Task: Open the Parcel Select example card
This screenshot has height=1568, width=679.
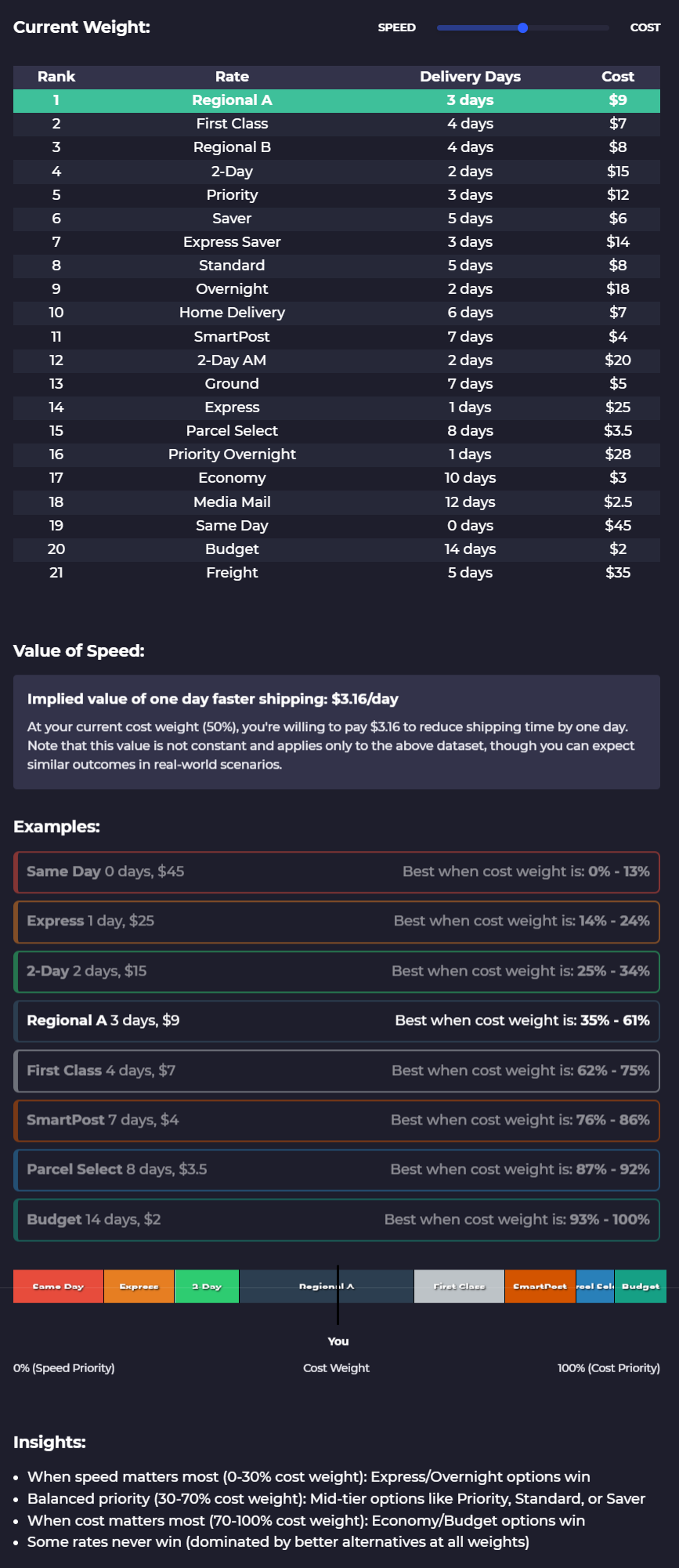Action: coord(336,1170)
